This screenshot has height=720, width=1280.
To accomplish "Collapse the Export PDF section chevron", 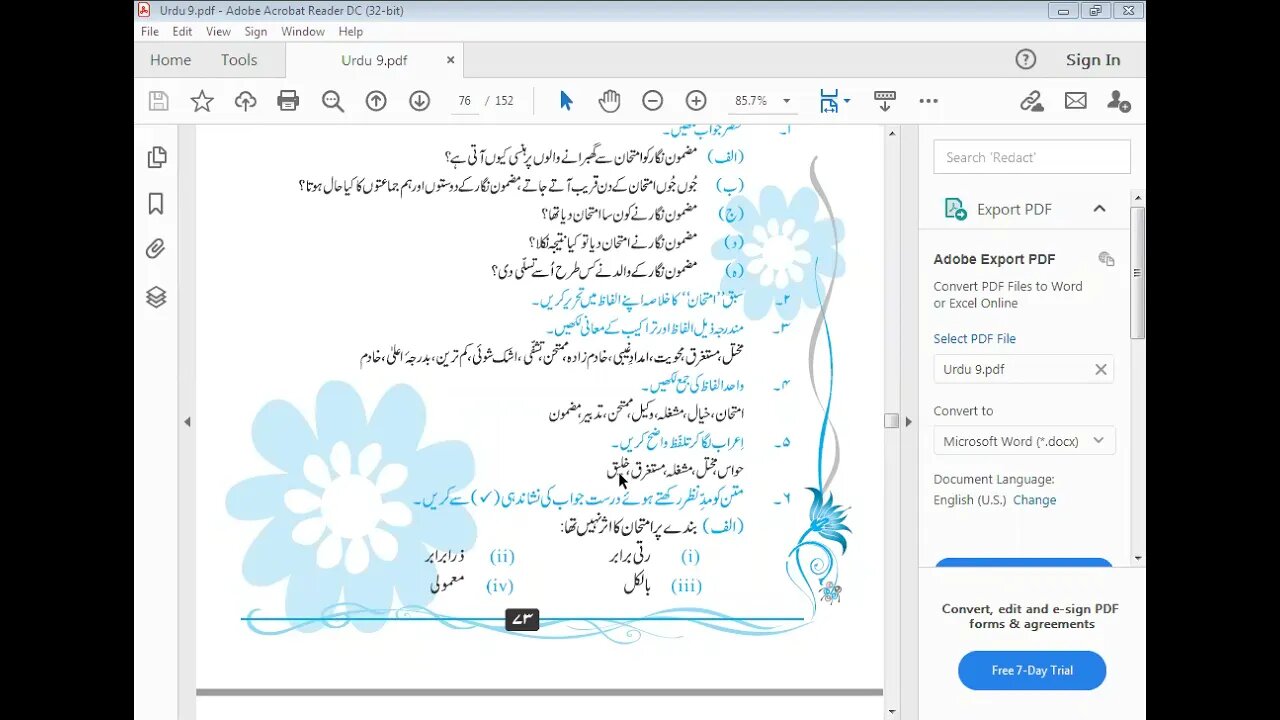I will [x=1099, y=209].
